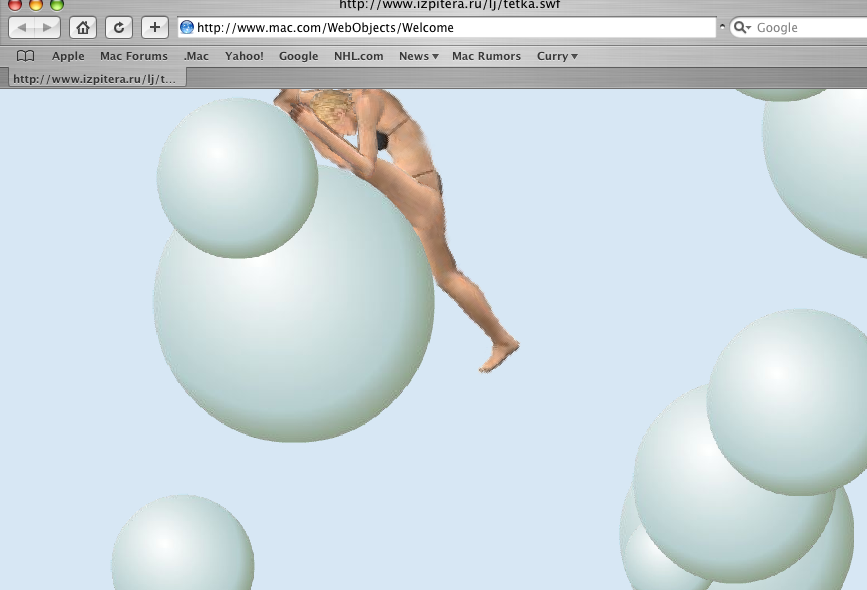Open the NHL.com bookmark
Screen dimensions: 867x590
tap(358, 56)
